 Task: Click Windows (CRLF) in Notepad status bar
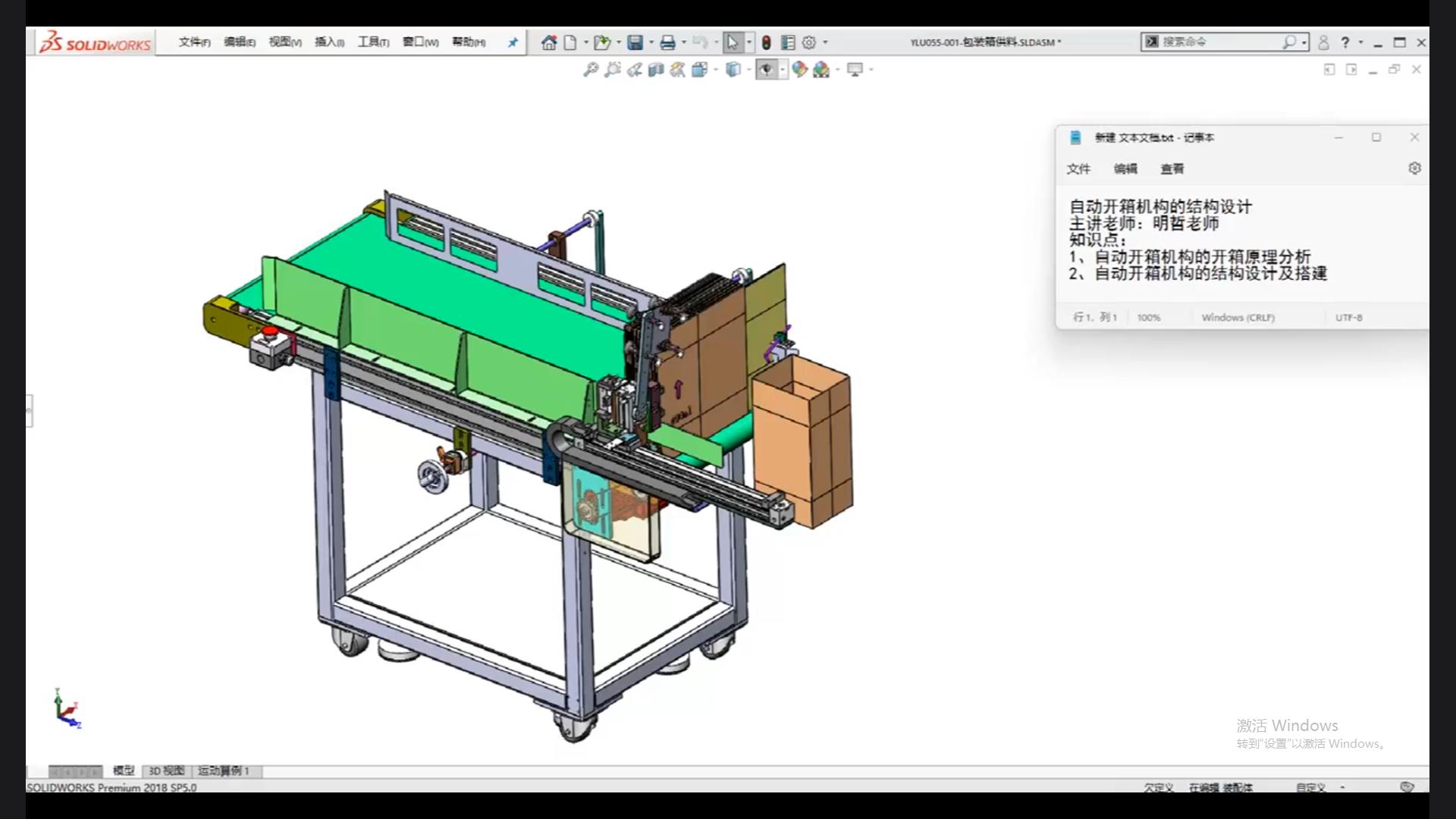pos(1238,318)
